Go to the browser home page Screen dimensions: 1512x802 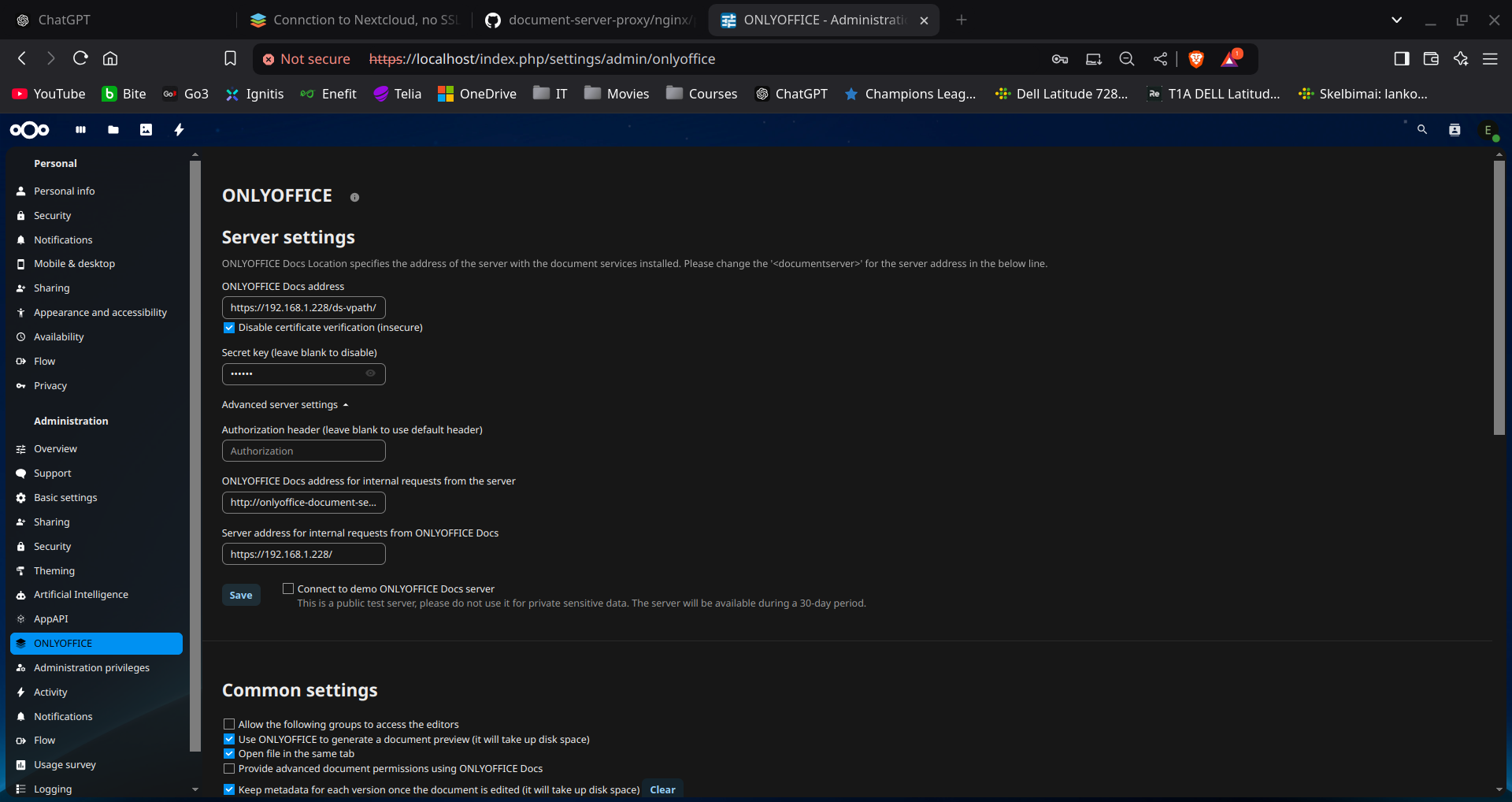[110, 58]
